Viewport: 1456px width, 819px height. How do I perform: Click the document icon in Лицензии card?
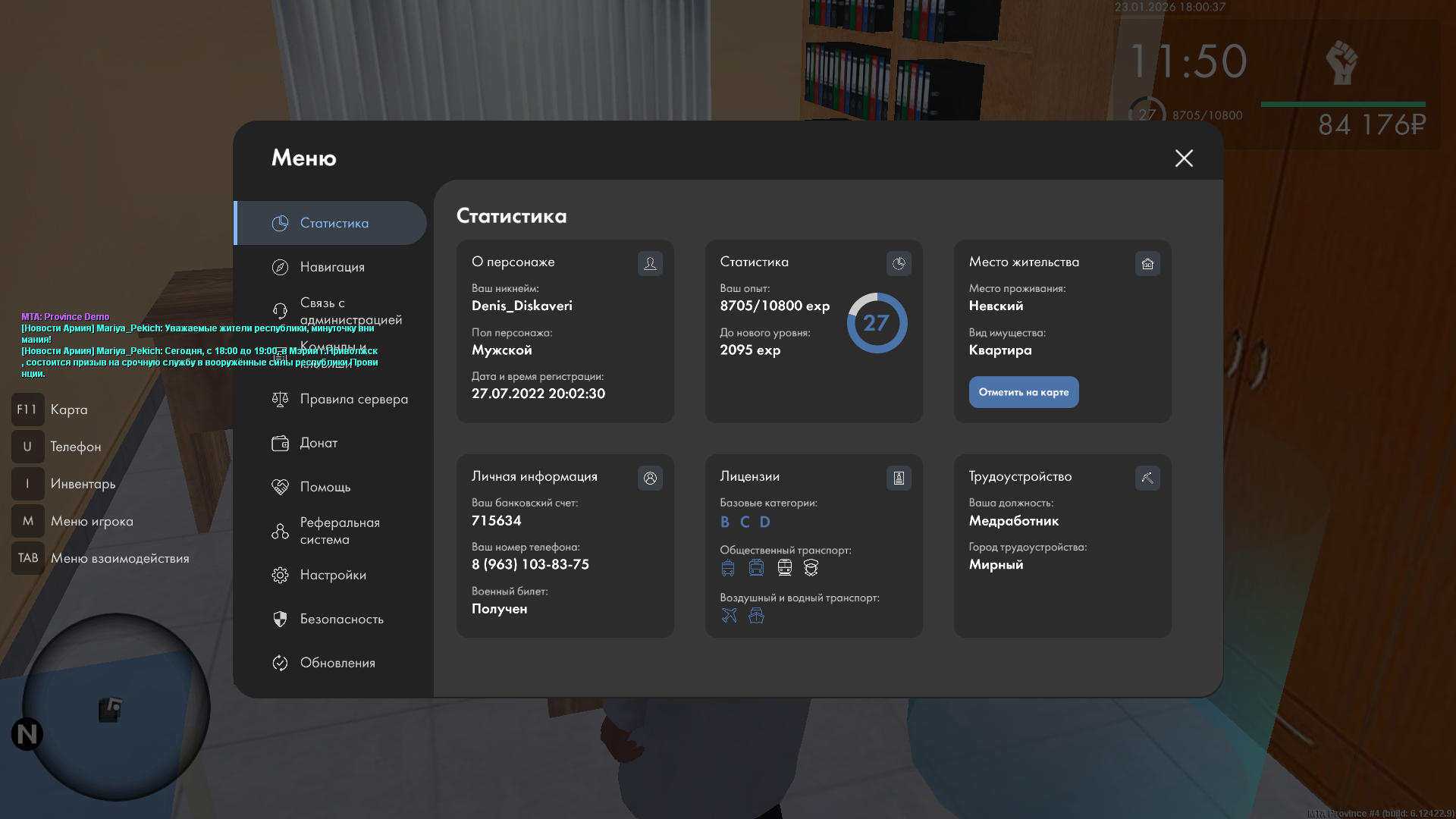899,478
